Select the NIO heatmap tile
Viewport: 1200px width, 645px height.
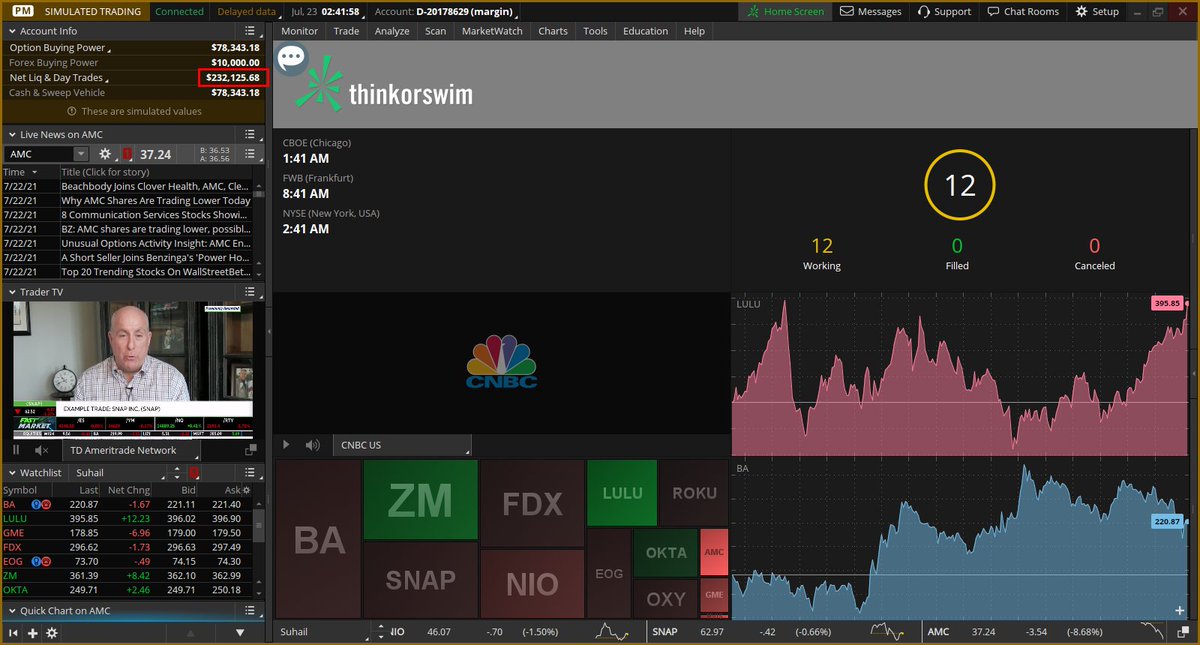coord(532,583)
